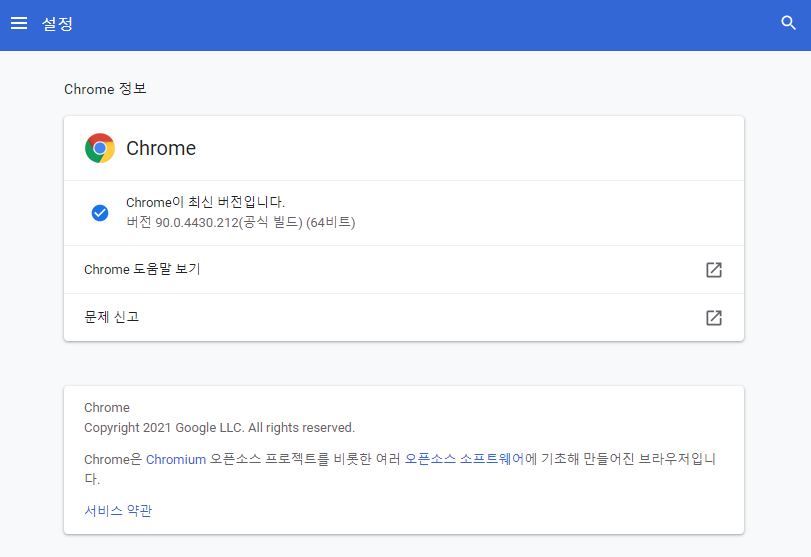Click the blue up-to-date checkmark icon

point(100,213)
